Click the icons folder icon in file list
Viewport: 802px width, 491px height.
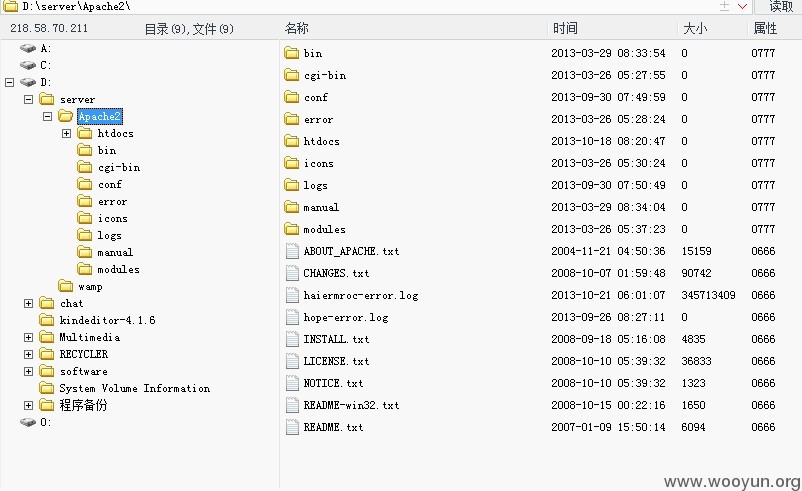tap(292, 163)
